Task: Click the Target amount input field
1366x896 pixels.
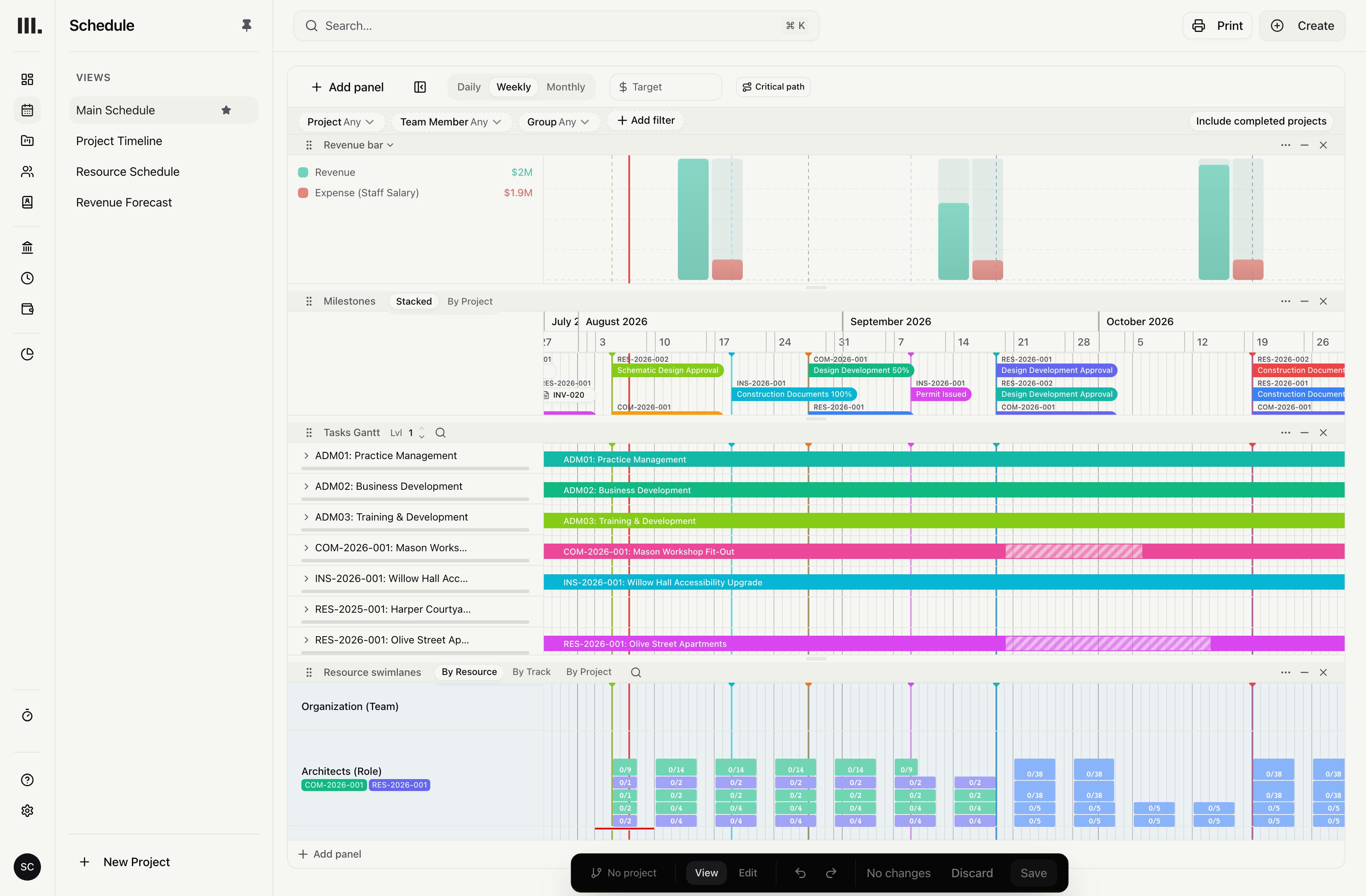Action: 665,87
